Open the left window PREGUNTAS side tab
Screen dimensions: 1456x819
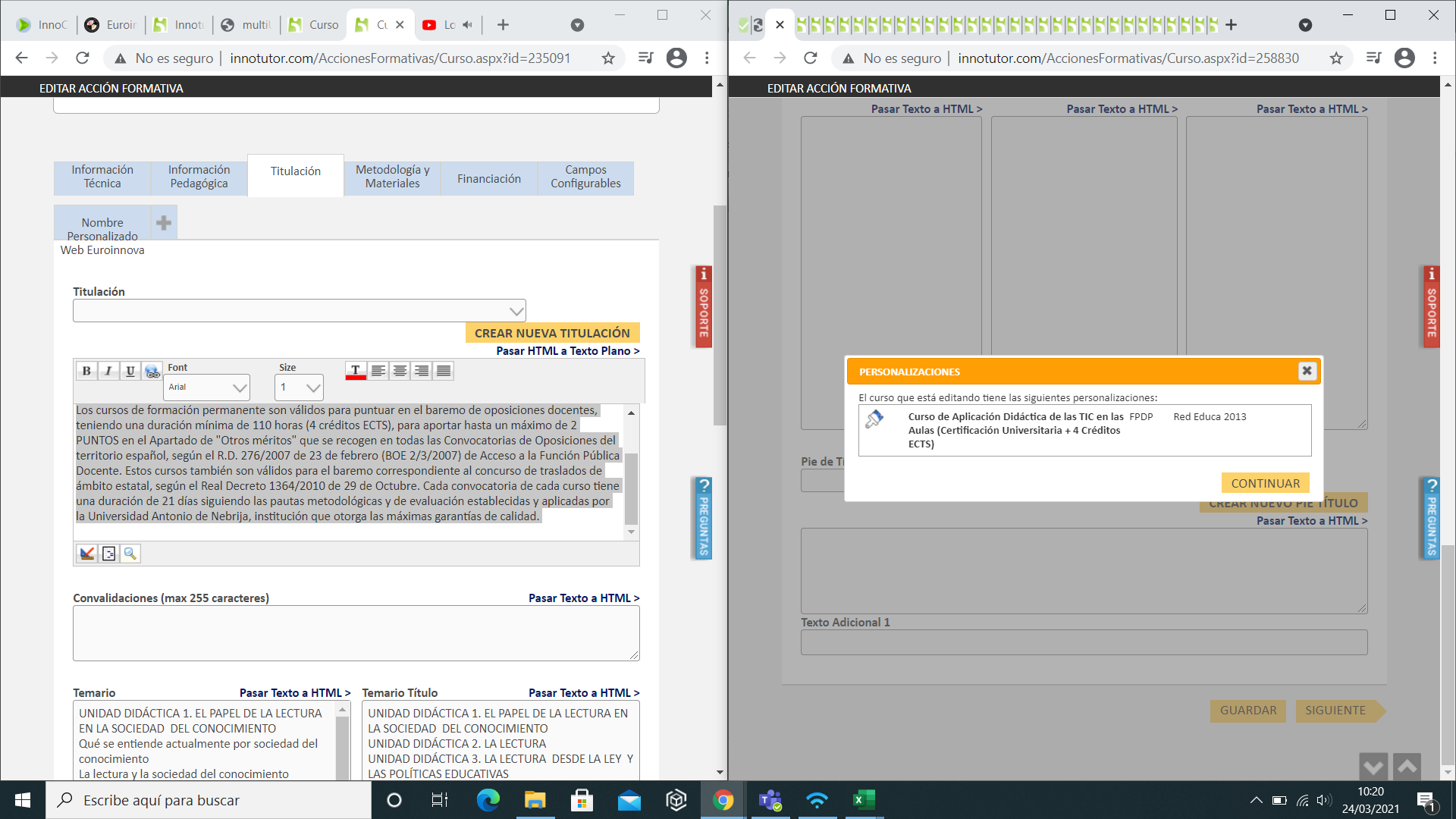pos(704,519)
